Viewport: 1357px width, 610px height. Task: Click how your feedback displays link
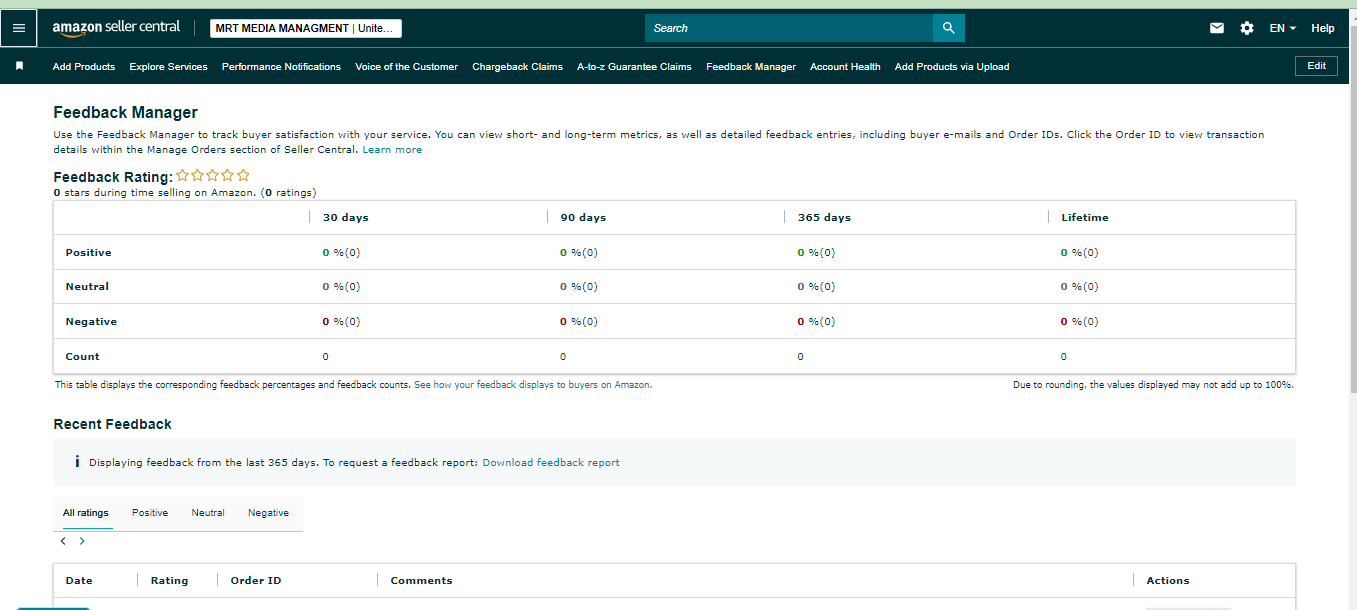point(533,384)
